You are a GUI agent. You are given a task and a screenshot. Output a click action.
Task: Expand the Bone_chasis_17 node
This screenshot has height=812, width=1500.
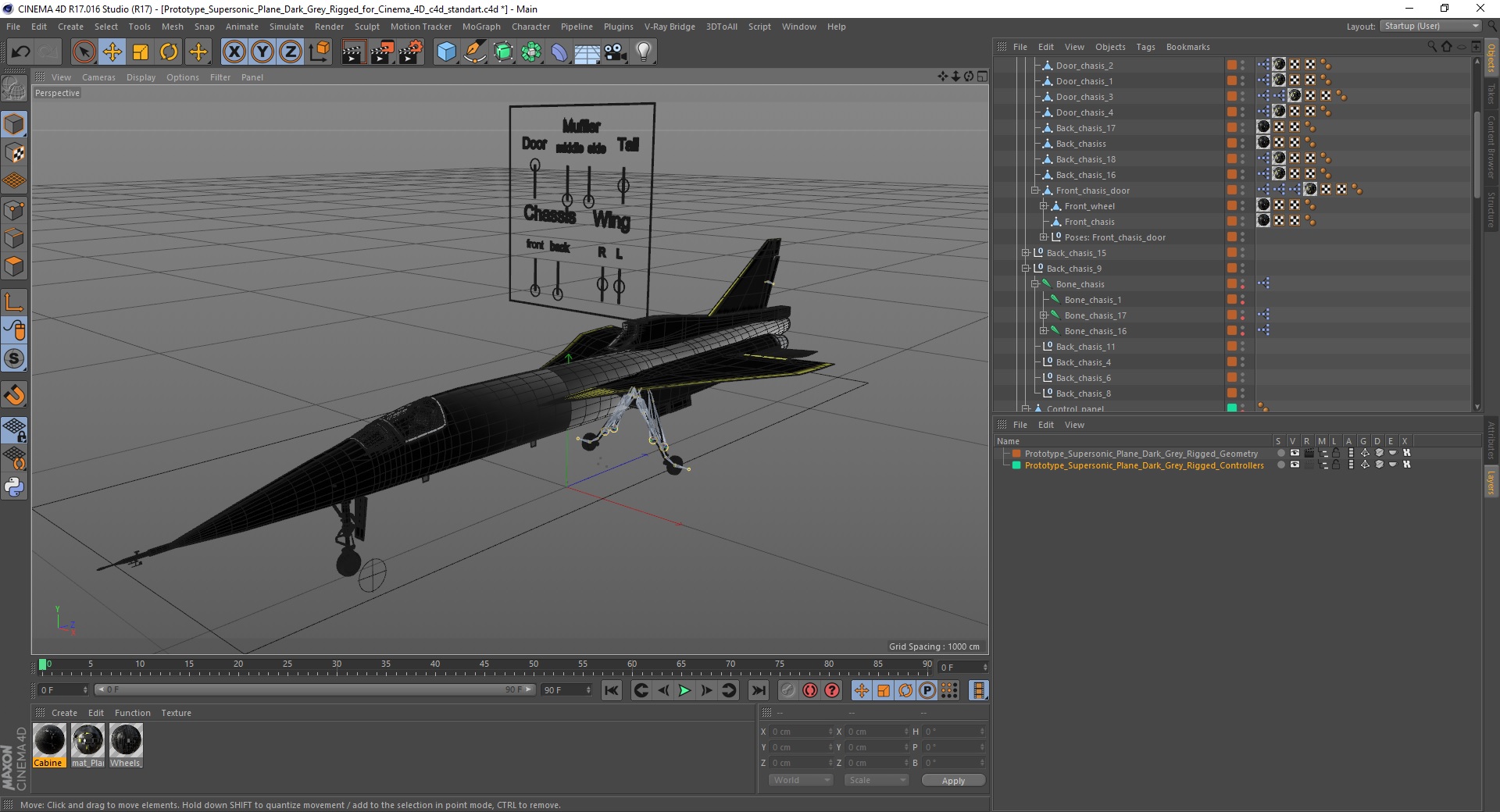(1043, 315)
